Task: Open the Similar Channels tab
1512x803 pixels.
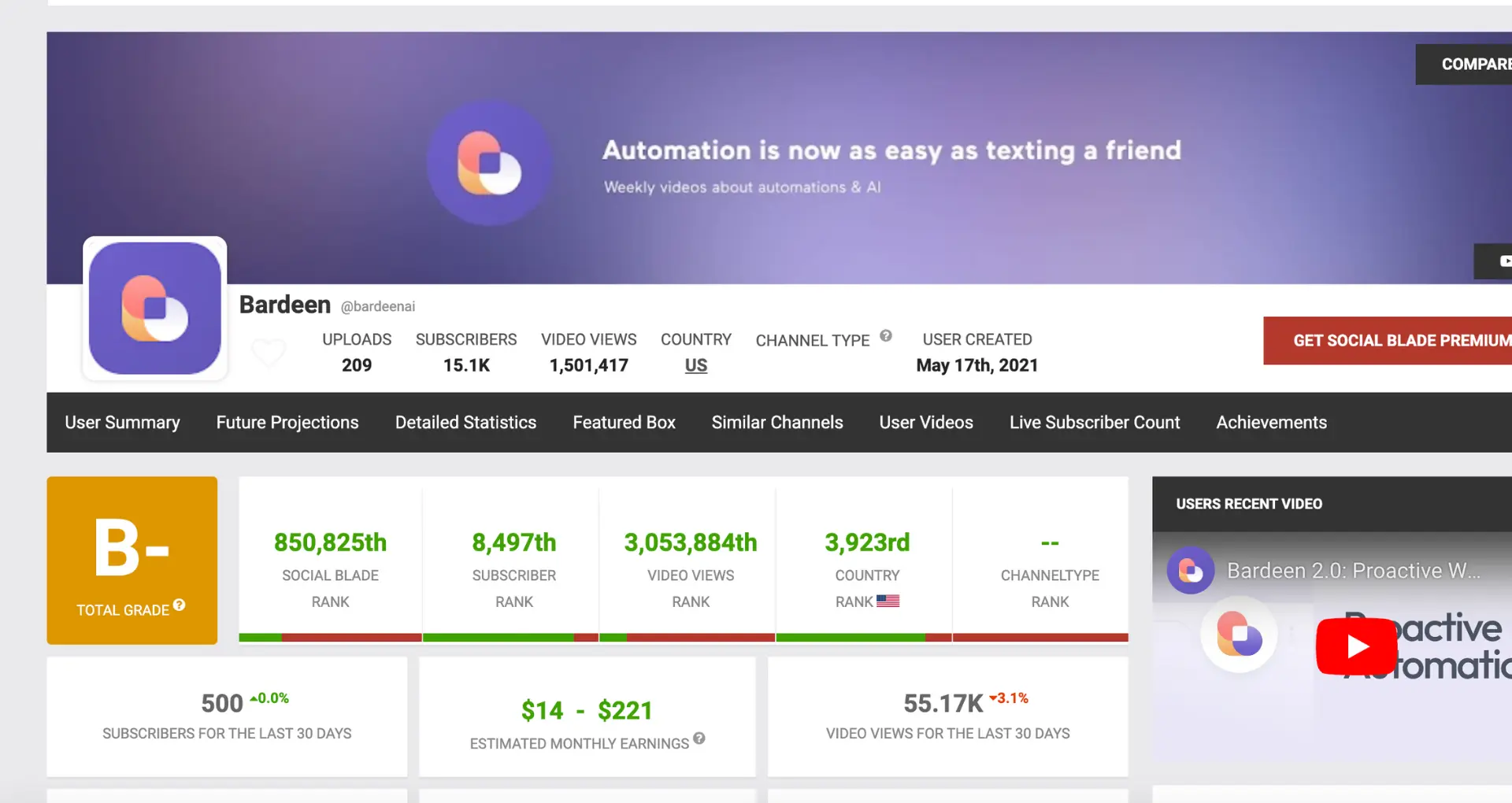Action: coord(777,423)
